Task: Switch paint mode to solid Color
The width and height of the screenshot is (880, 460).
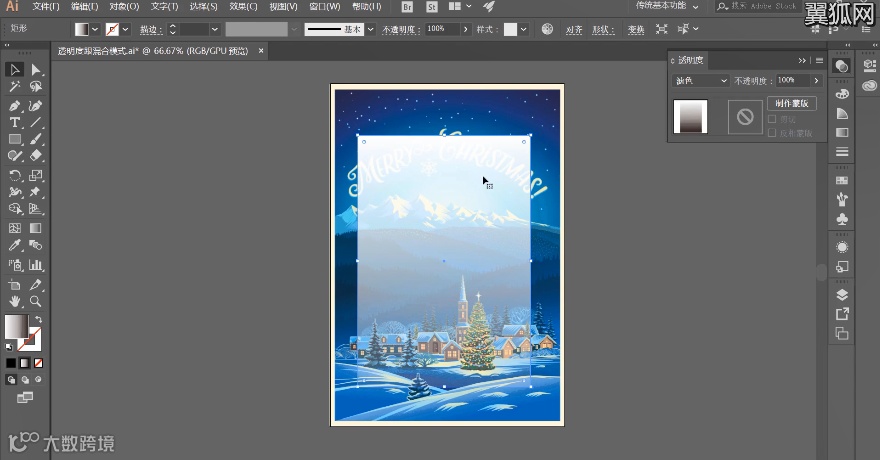Action: tap(11, 363)
